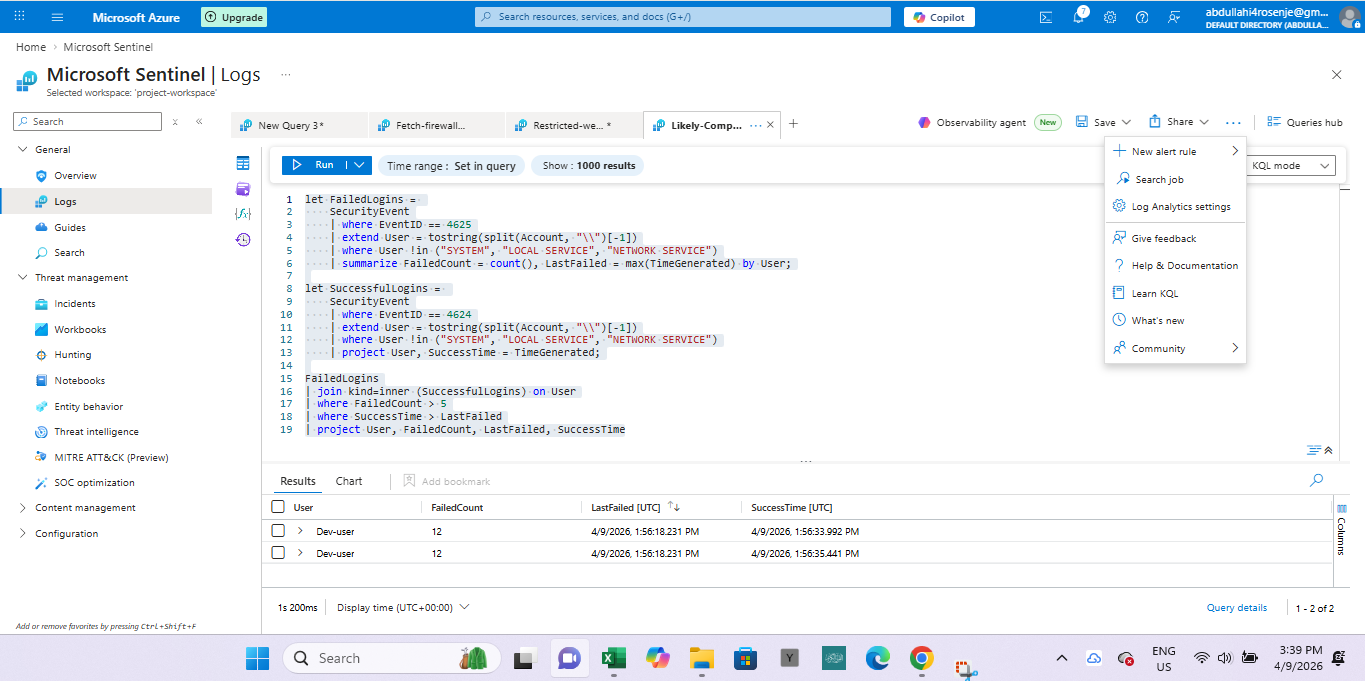Run the query with the Run button
Viewport: 1365px width, 681px height.
(314, 165)
